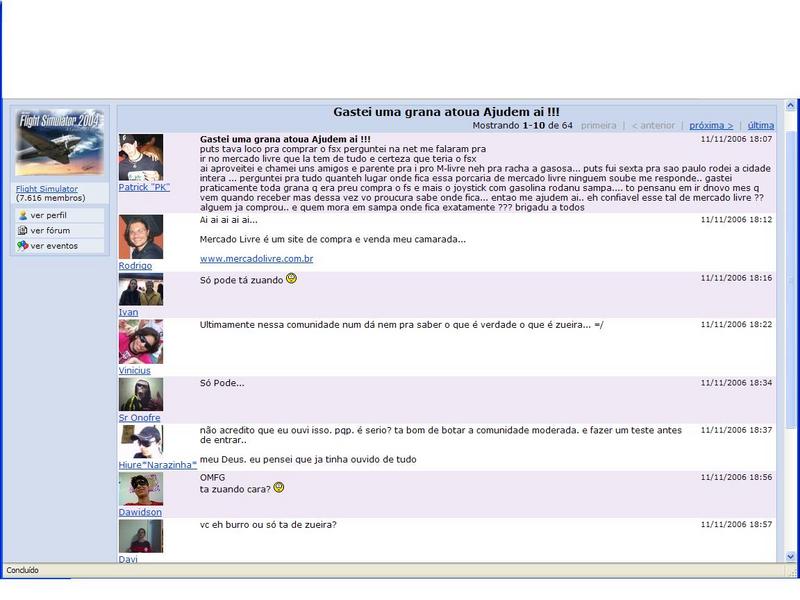Viewport: 800px width, 600px height.
Task: Go to the próxima page
Action: point(711,126)
